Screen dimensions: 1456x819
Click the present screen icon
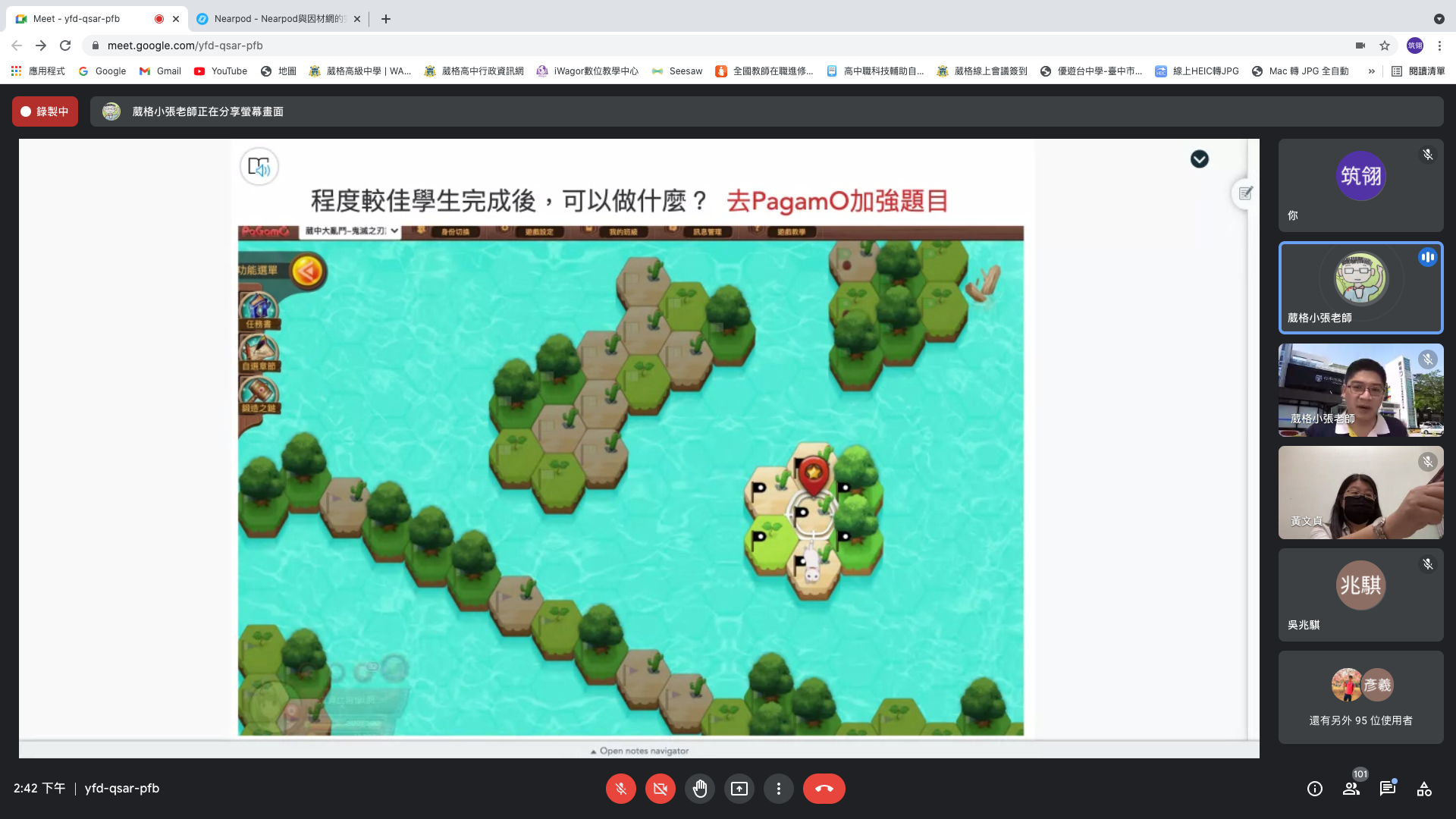pyautogui.click(x=739, y=789)
